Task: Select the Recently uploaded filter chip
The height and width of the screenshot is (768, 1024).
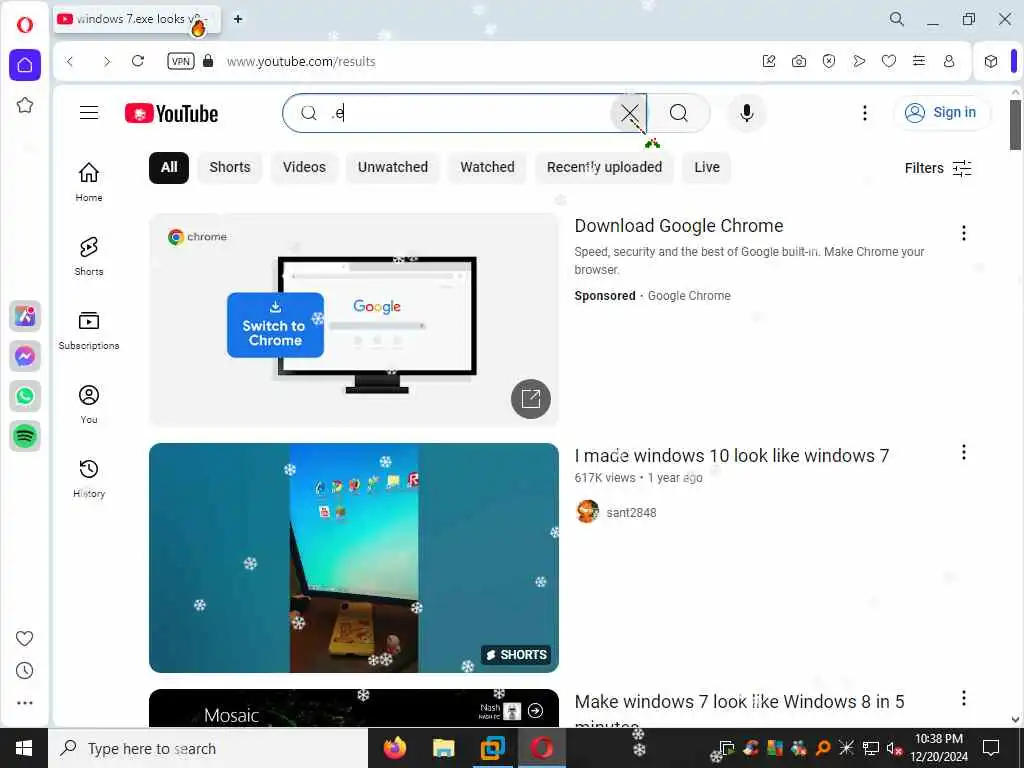Action: 605,167
